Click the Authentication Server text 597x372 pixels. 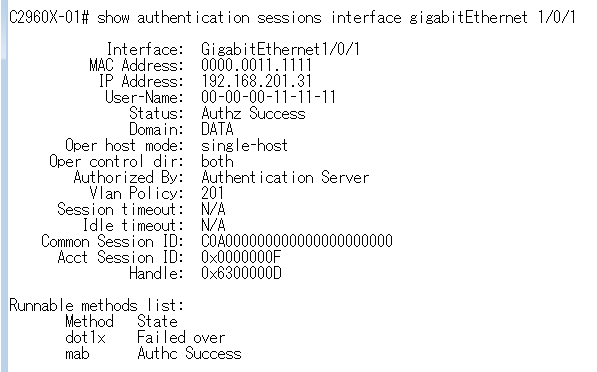[x=285, y=177]
